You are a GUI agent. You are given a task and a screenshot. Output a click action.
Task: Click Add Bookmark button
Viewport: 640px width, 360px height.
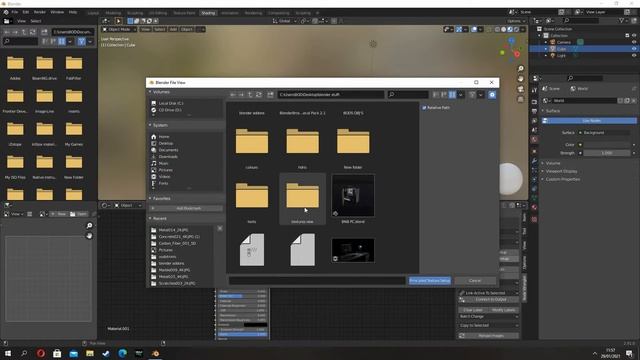[x=188, y=209]
